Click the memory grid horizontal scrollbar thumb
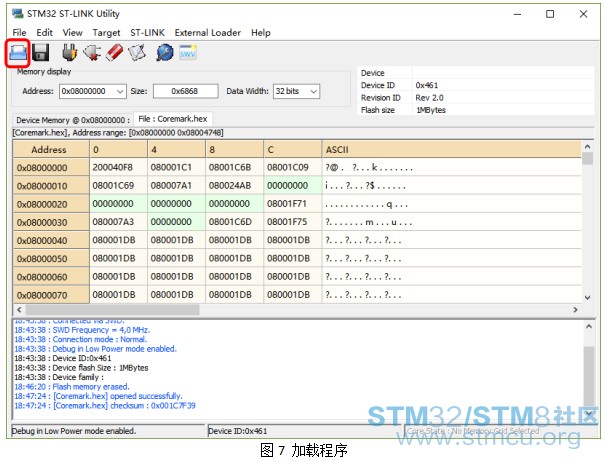 coord(112,310)
